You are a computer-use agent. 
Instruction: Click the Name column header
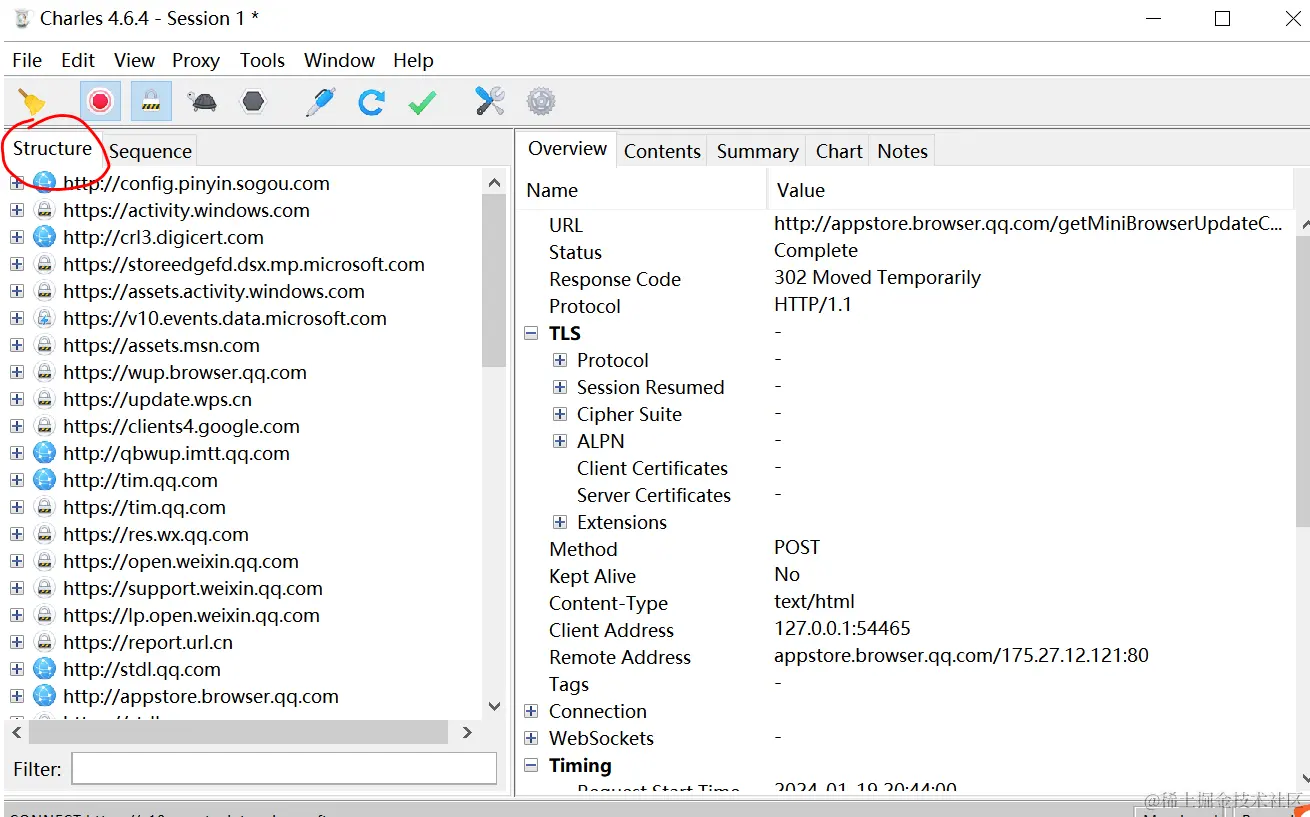pyautogui.click(x=643, y=190)
